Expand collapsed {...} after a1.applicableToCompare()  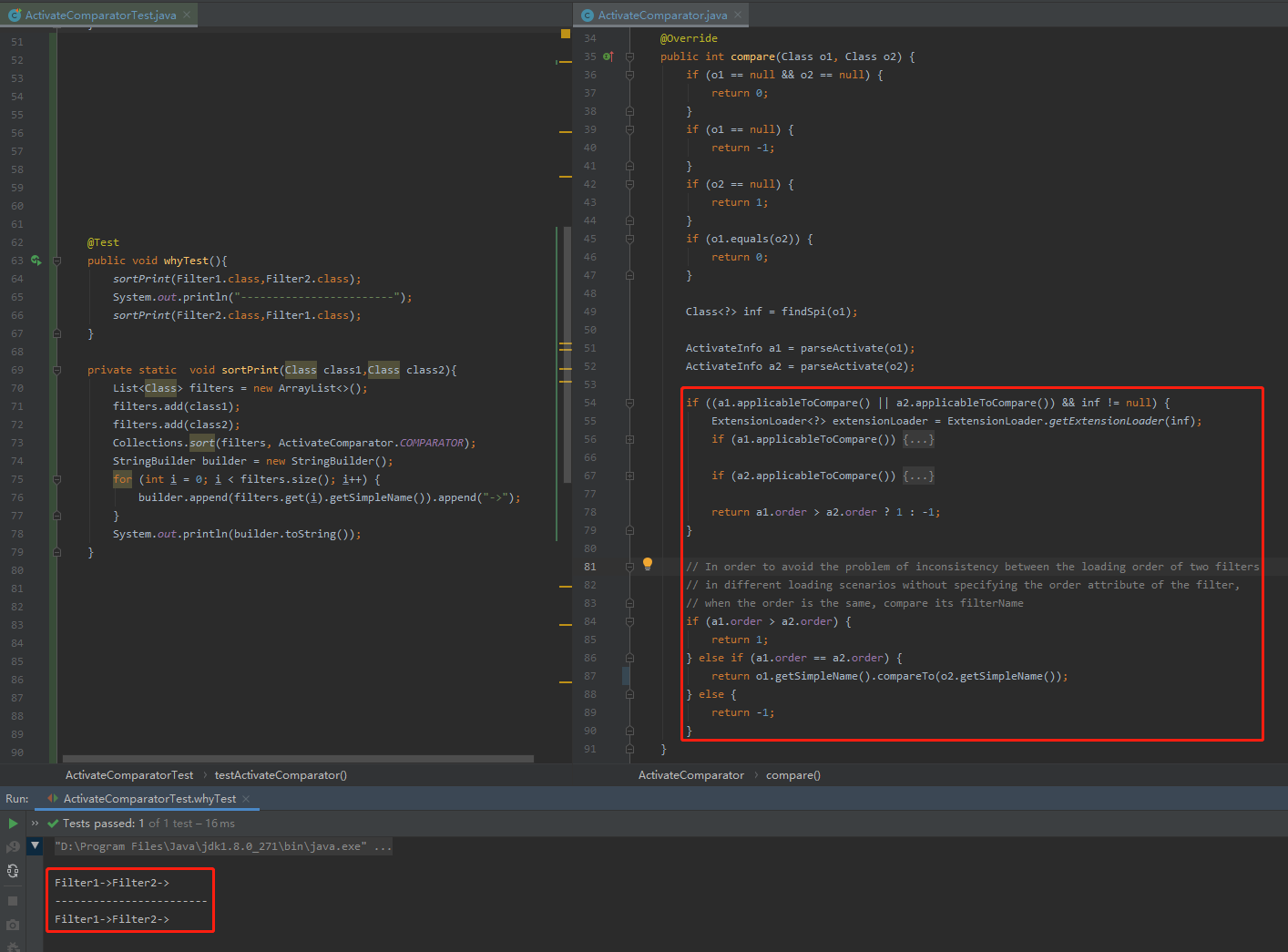click(x=918, y=439)
